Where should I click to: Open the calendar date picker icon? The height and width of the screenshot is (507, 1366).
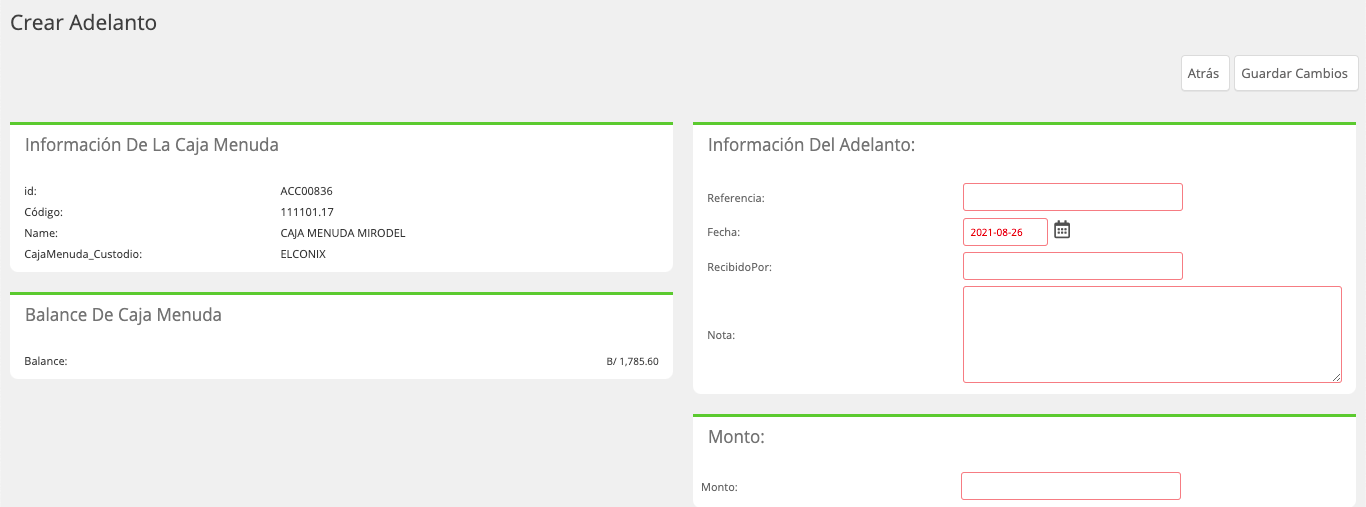point(1062,230)
